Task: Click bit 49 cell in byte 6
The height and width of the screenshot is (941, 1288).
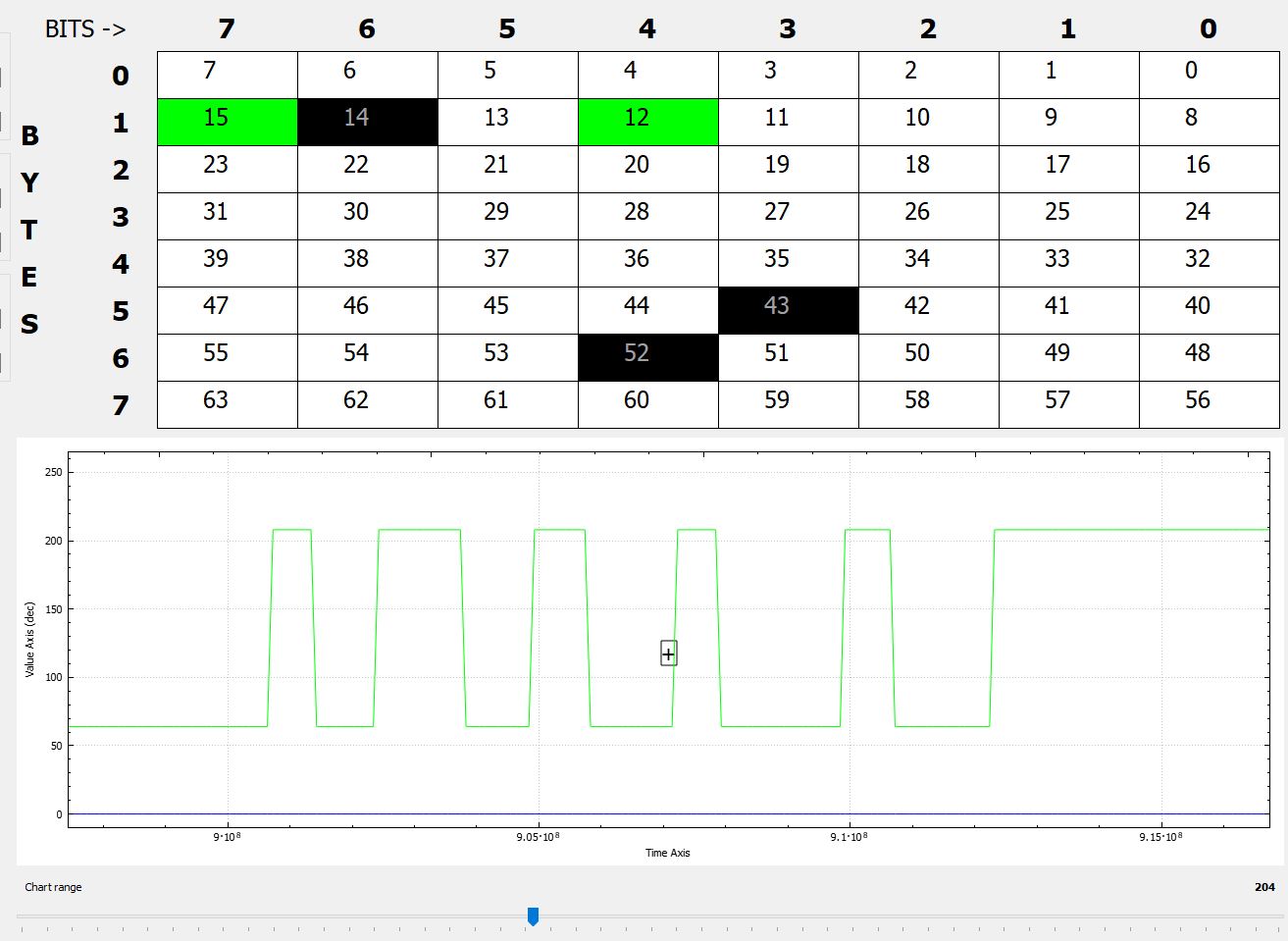Action: click(1068, 357)
